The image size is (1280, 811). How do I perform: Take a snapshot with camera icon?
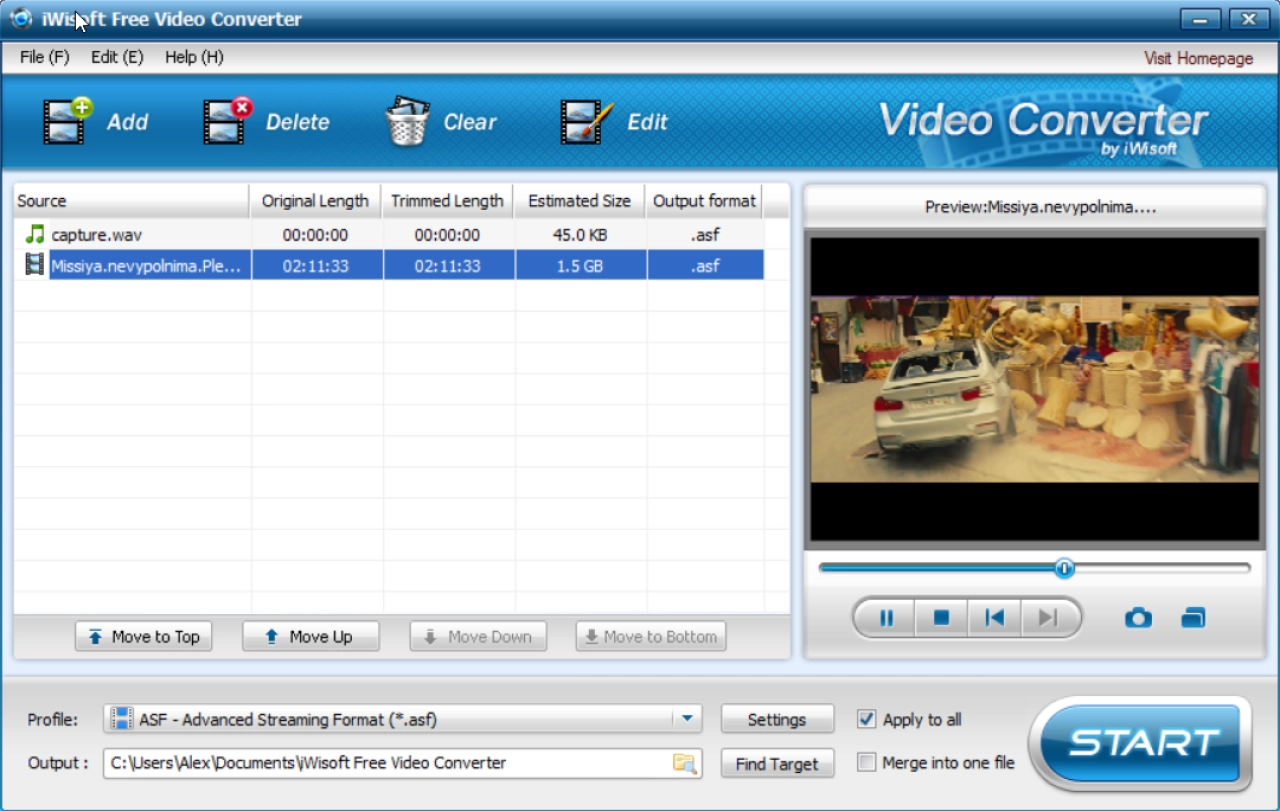(1138, 618)
